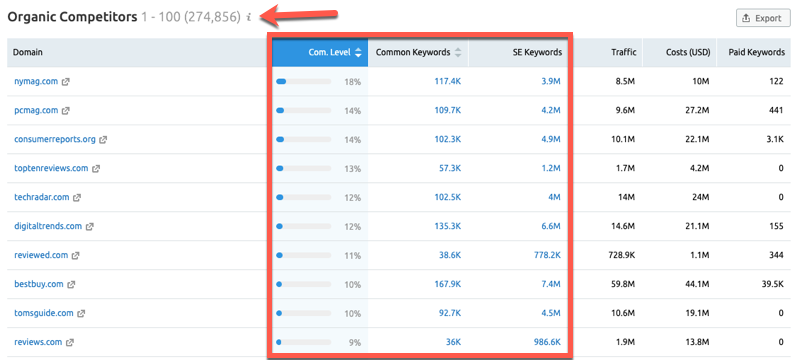The width and height of the screenshot is (800, 360).
Task: Export the competitors table
Action: (763, 18)
